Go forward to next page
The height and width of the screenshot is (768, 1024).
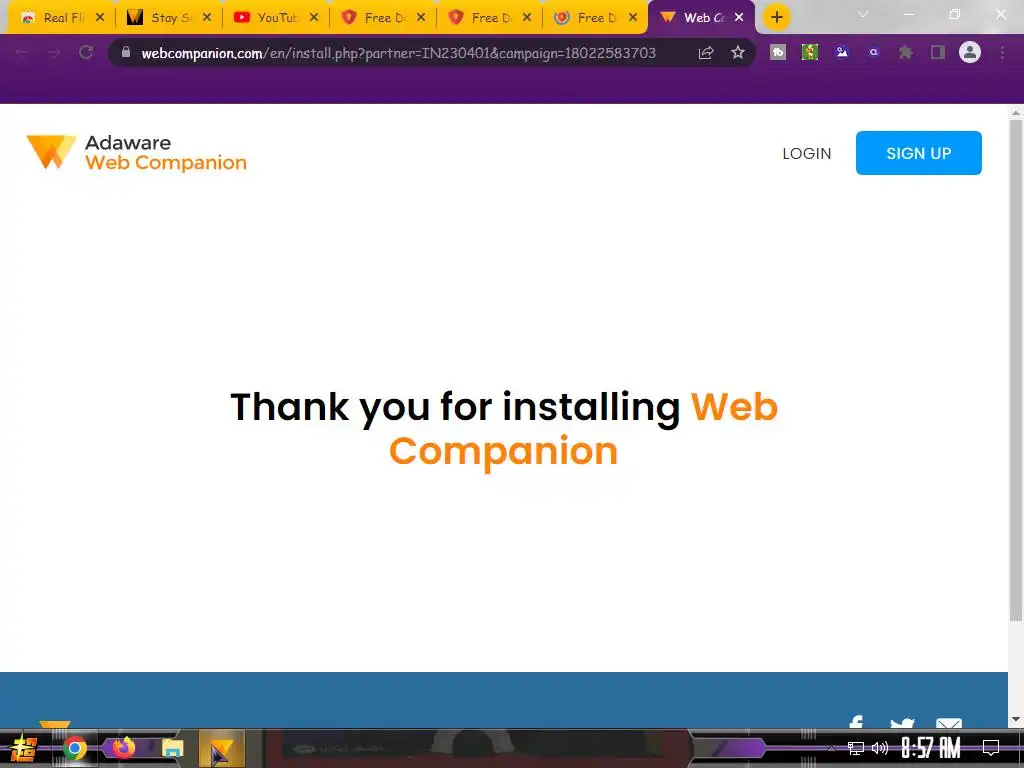pyautogui.click(x=54, y=52)
